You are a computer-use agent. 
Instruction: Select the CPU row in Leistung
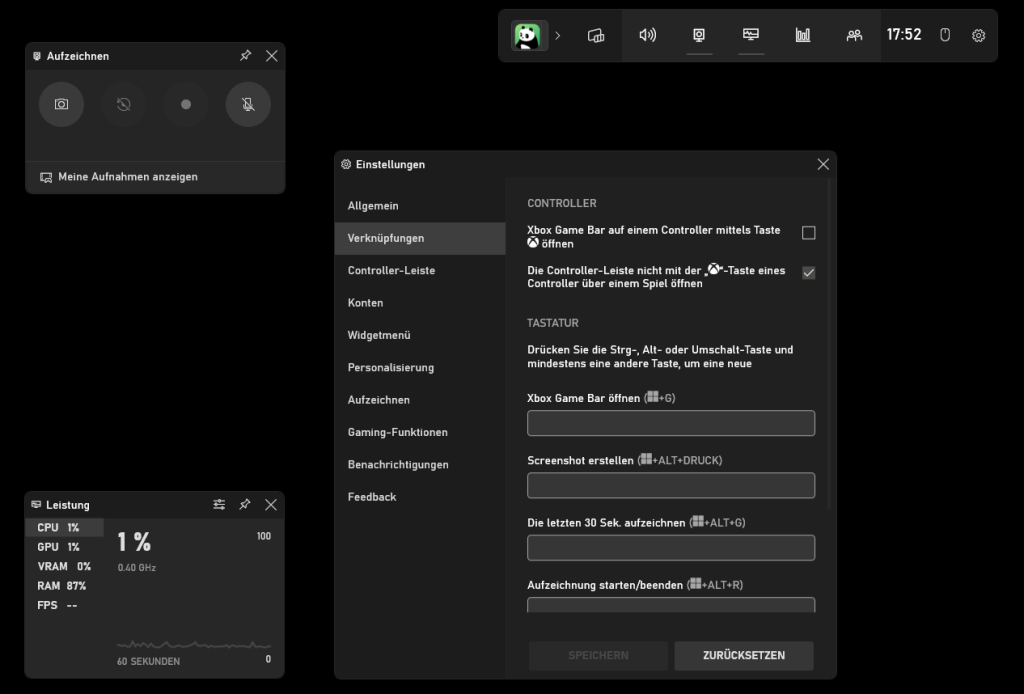tap(64, 528)
